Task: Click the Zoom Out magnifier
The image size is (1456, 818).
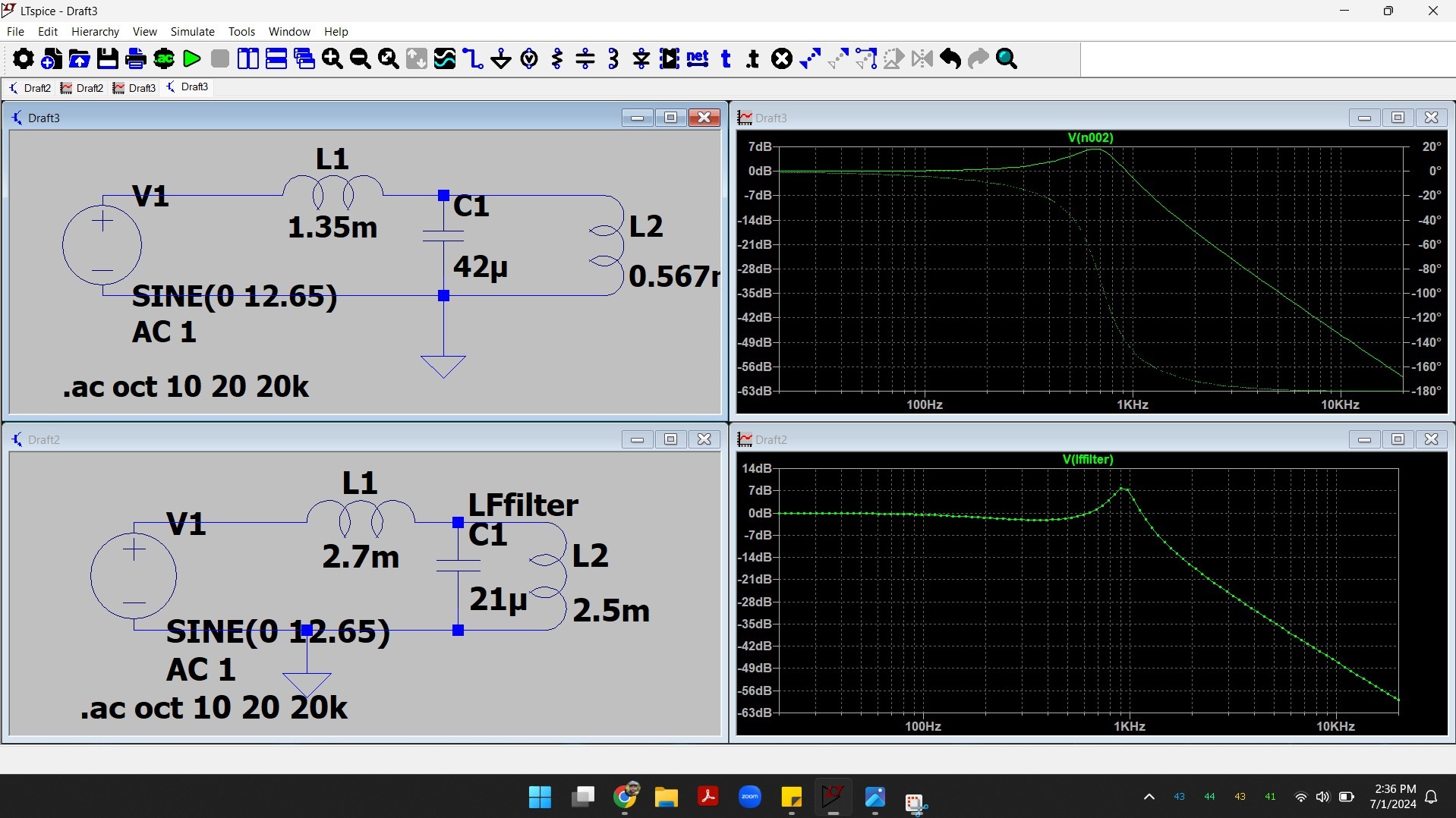Action: (361, 58)
